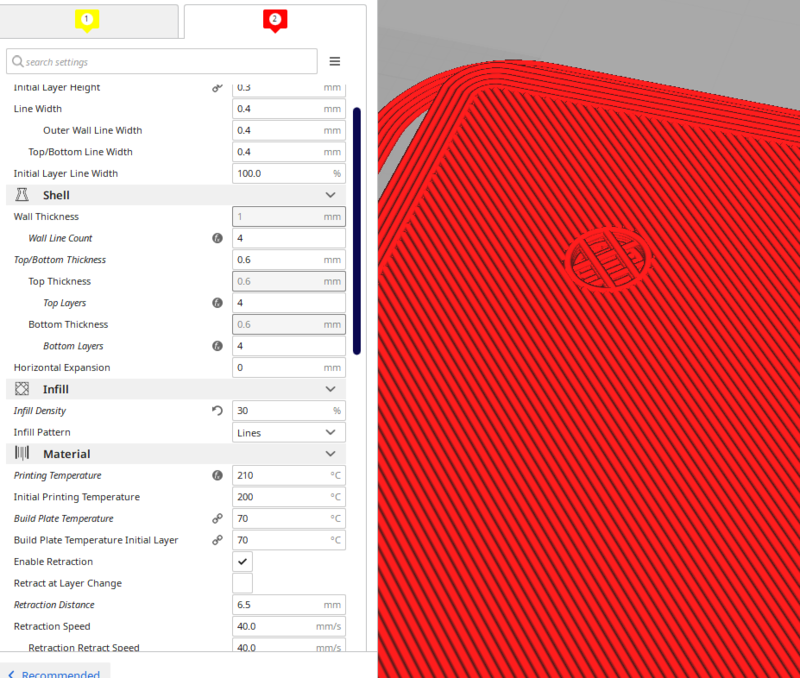Click the Top Thickness field
This screenshot has height=678, width=800.
(x=289, y=281)
